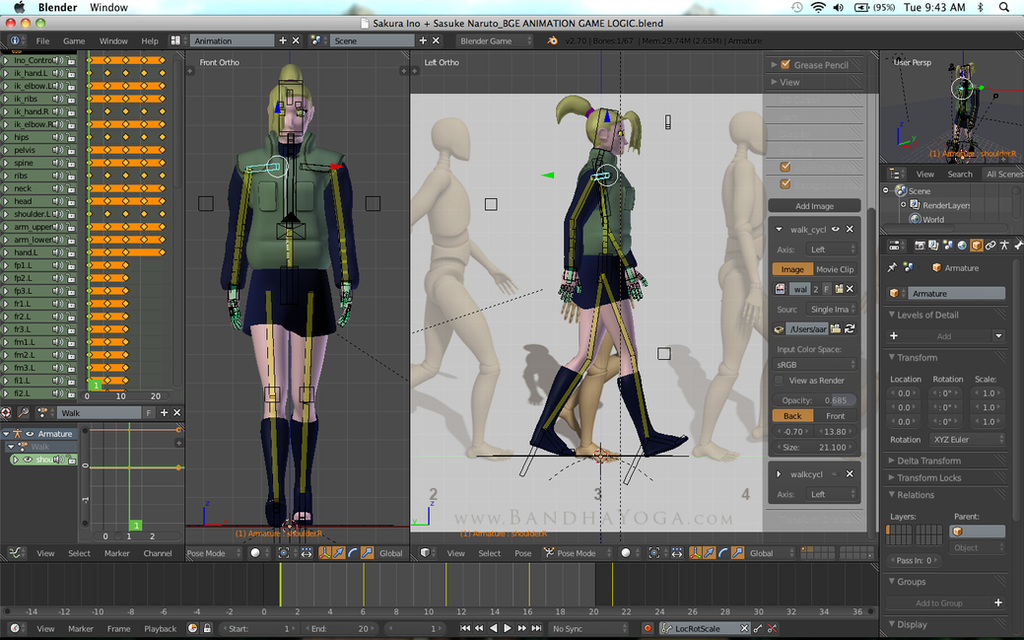Viewport: 1024px width, 640px height.
Task: Open Global orientation dropdown in Left Ortho header
Action: (x=771, y=553)
